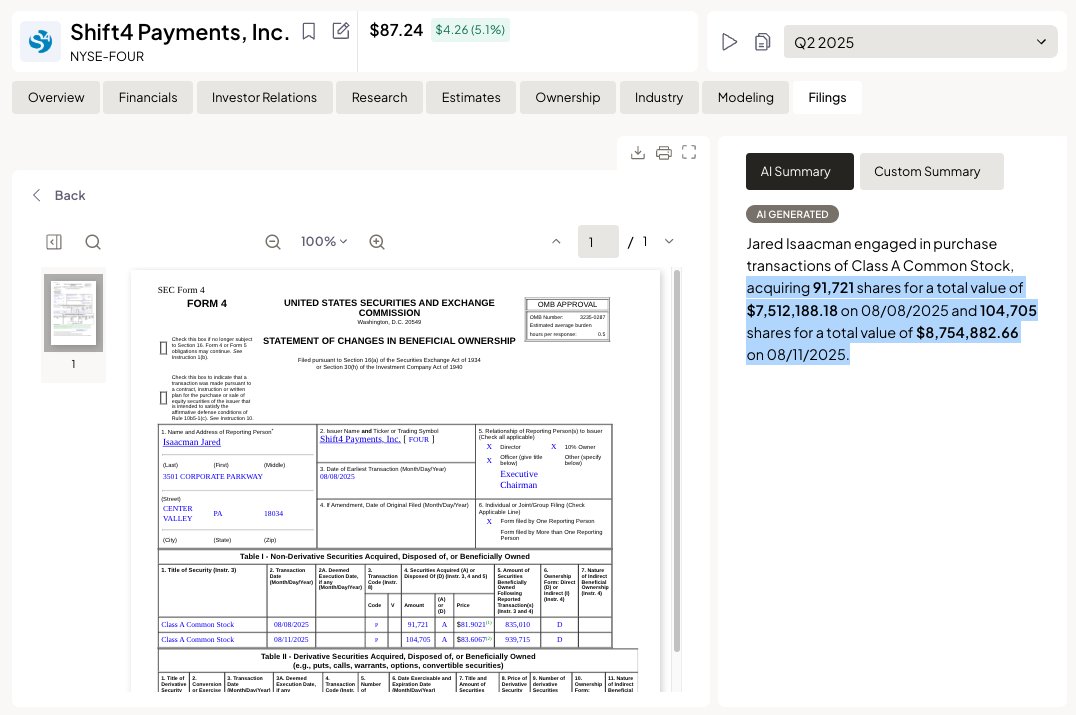Go to the next page arrow
Image resolution: width=1076 pixels, height=715 pixels.
tap(669, 242)
